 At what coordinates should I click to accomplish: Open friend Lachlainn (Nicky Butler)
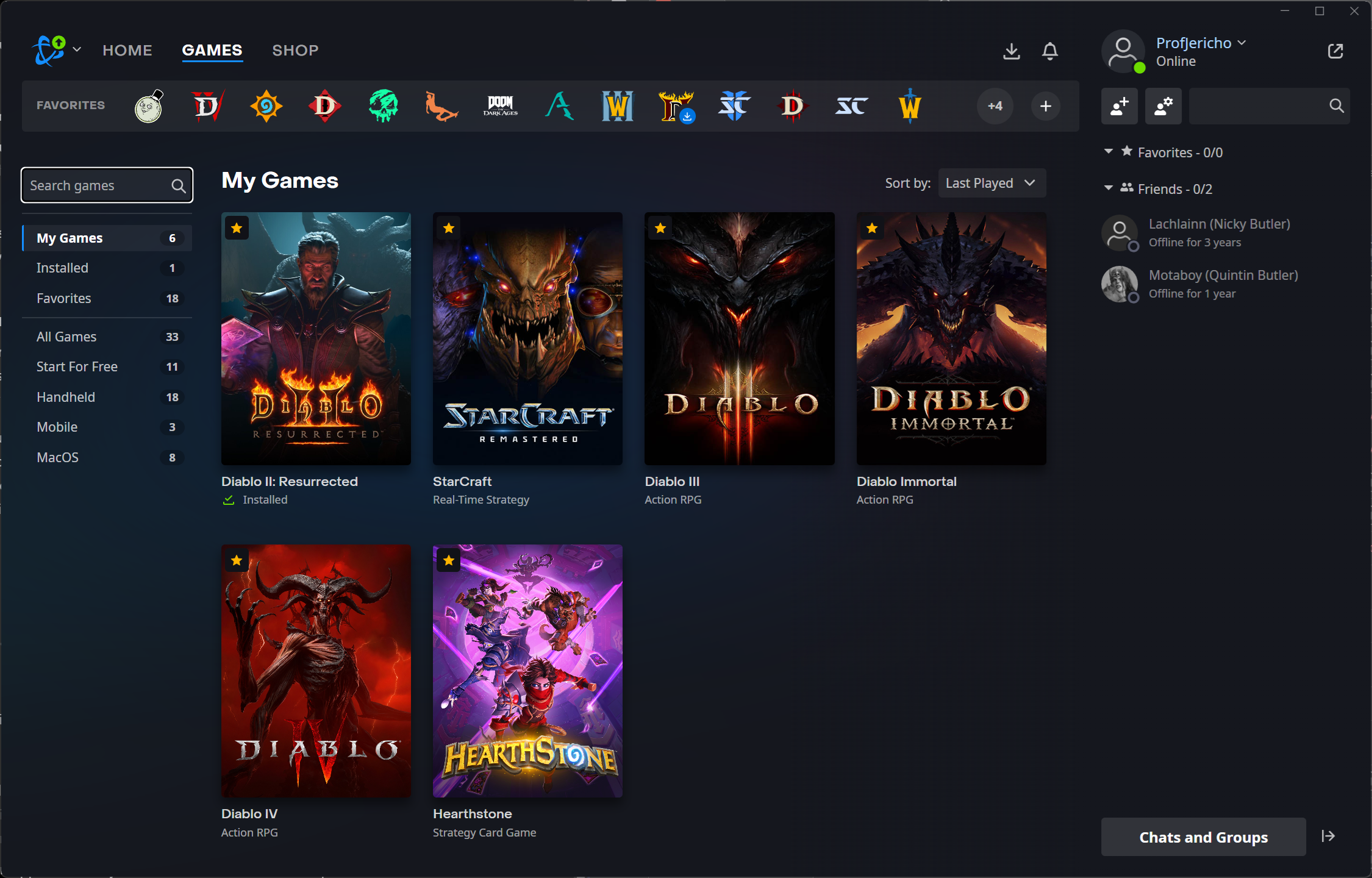[1226, 233]
